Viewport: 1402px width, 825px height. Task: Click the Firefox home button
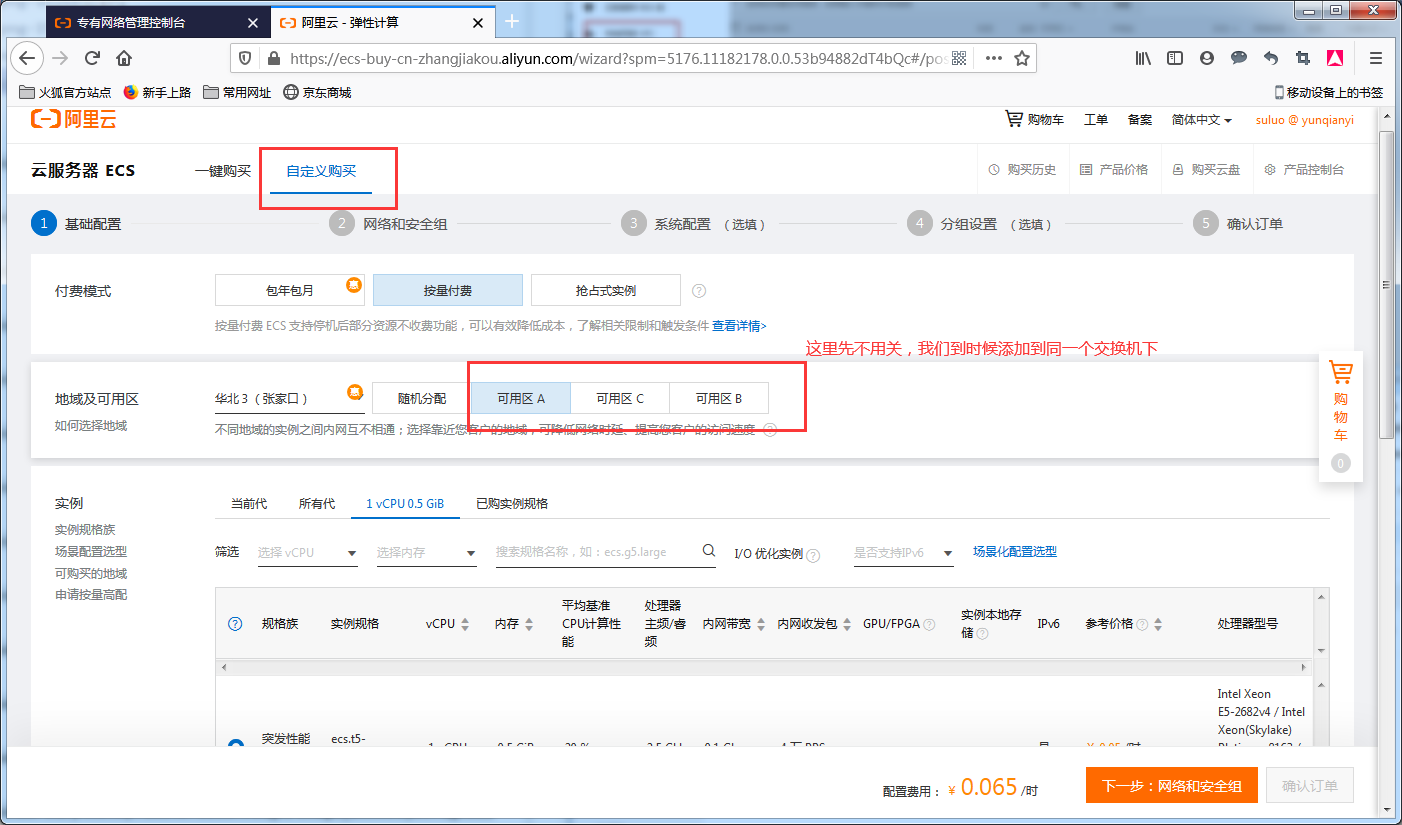pos(124,58)
